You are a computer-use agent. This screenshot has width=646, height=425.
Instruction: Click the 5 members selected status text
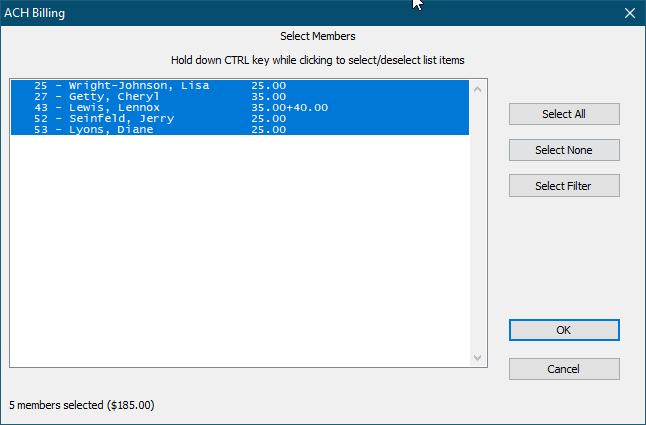coord(82,406)
